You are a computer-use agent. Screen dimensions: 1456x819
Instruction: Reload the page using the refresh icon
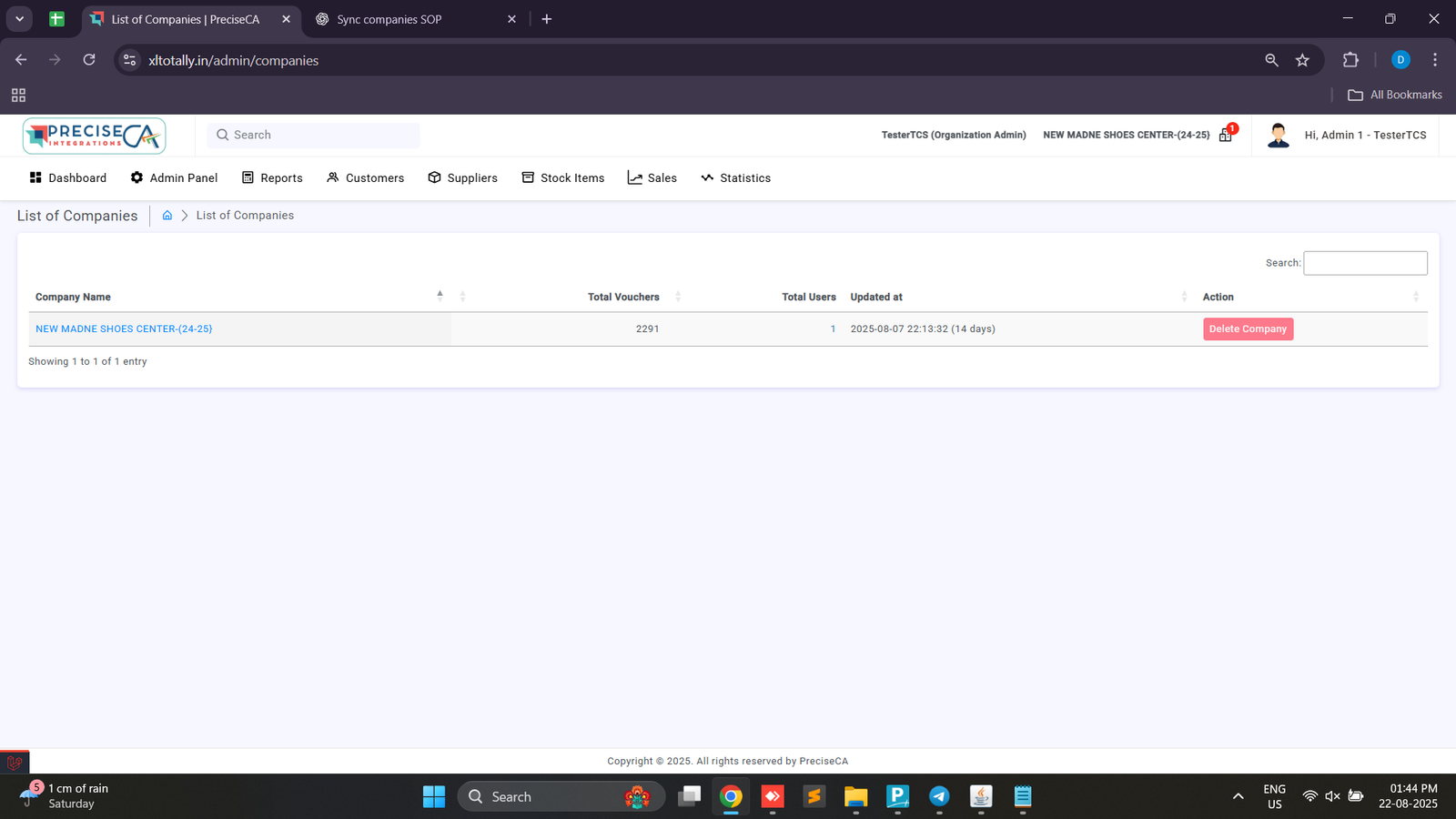click(89, 60)
